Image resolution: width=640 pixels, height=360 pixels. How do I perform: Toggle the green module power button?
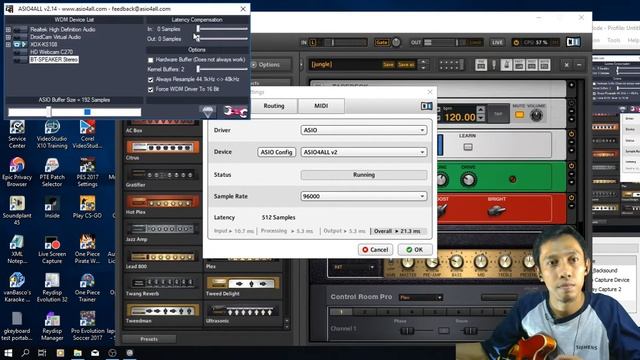click(571, 166)
